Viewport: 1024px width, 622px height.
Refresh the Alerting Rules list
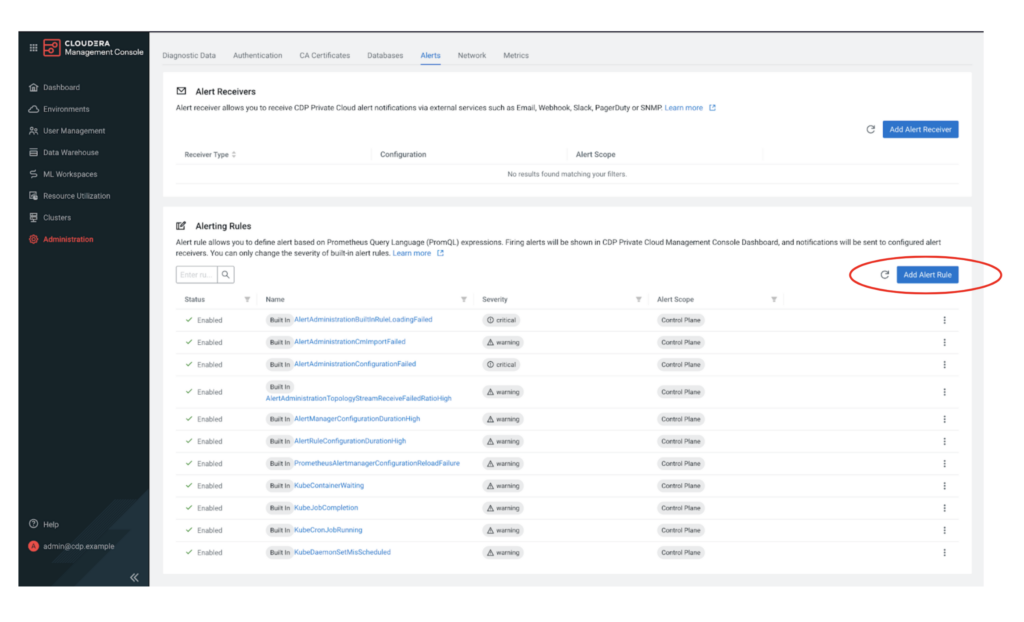click(884, 274)
